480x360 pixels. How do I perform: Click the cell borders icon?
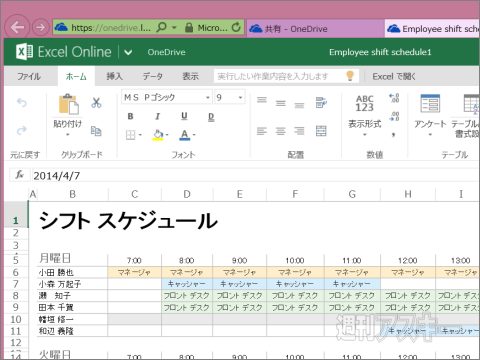click(x=130, y=135)
